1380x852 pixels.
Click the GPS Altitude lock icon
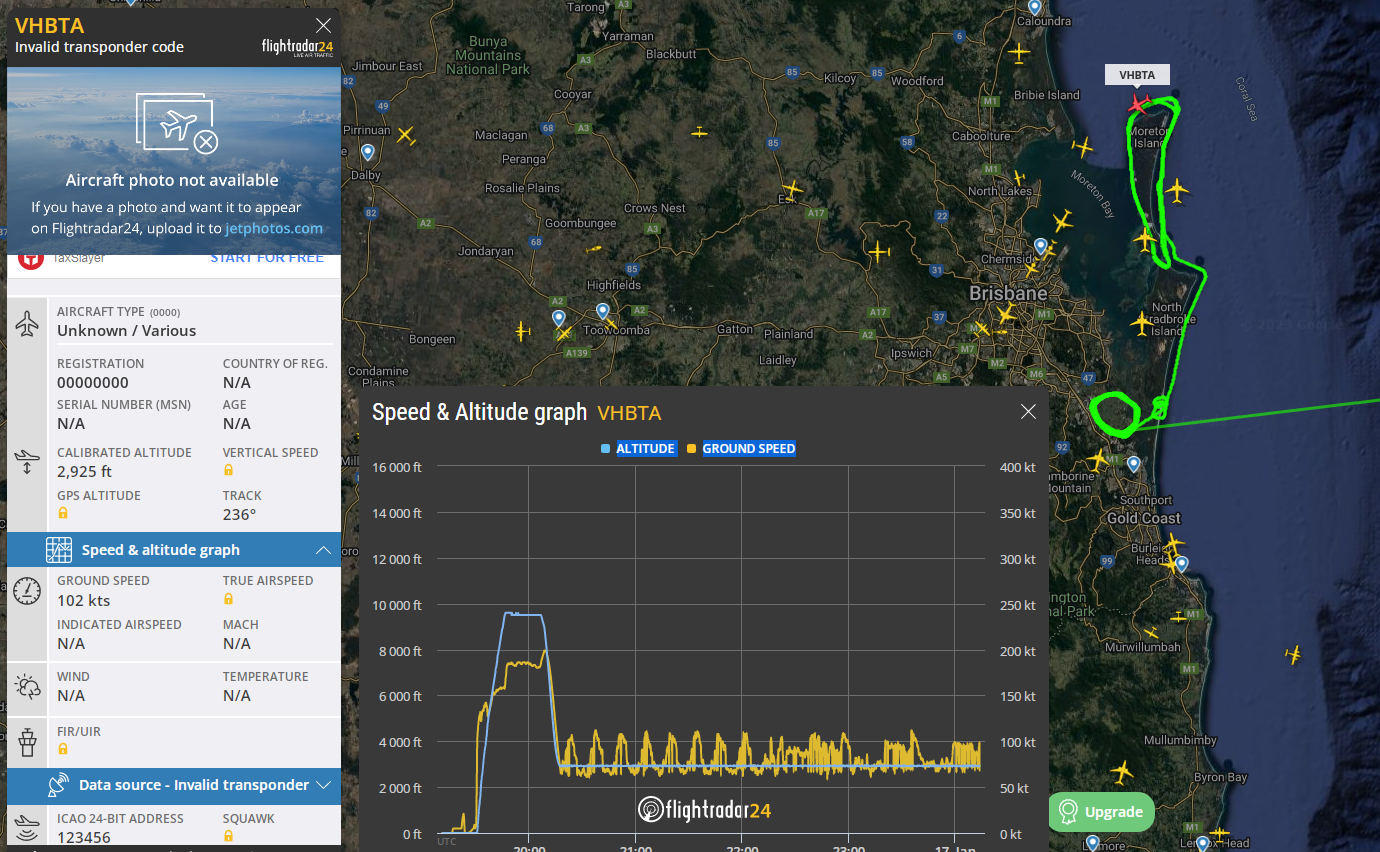click(62, 513)
